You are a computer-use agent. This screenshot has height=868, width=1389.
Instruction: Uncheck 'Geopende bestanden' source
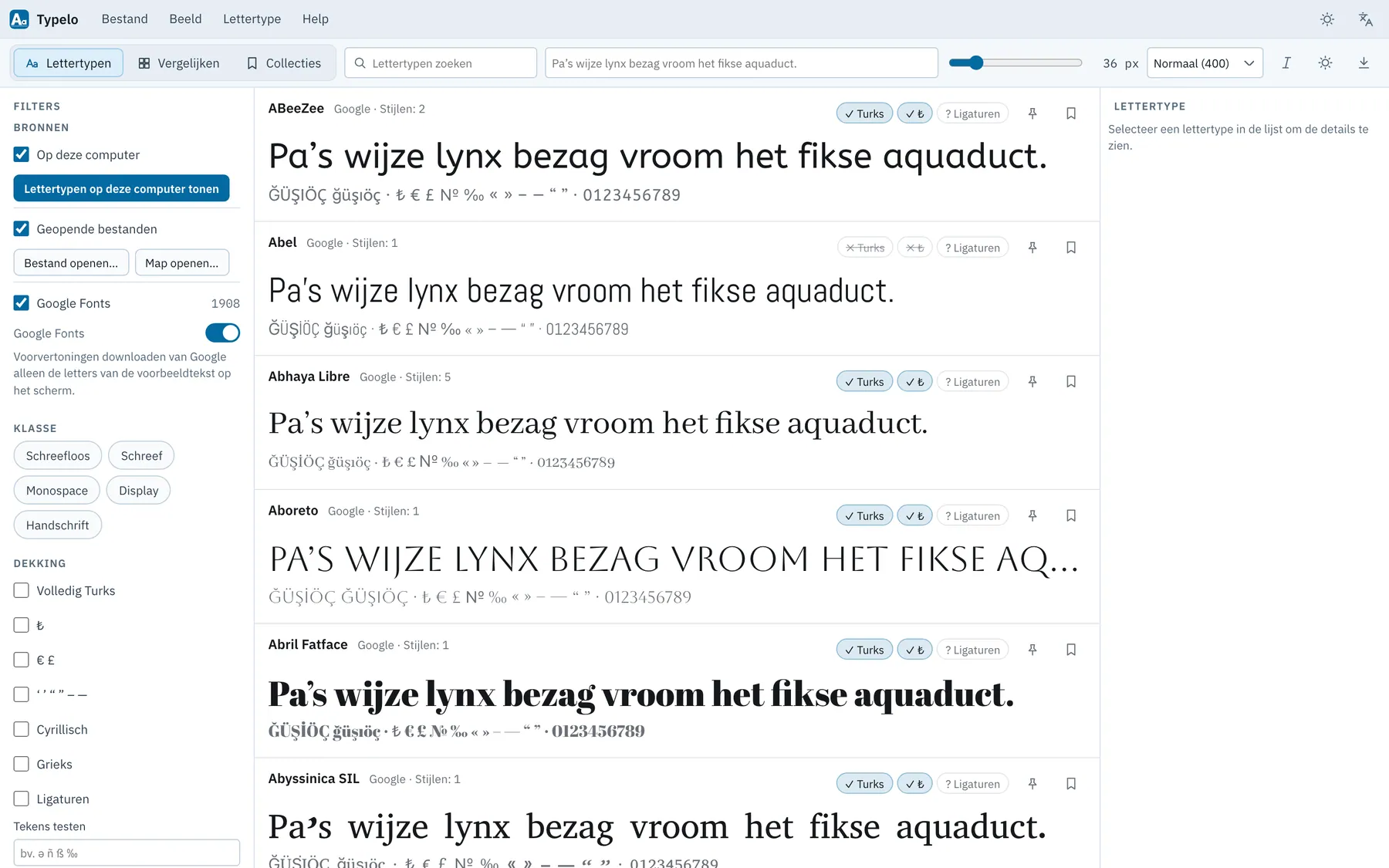click(22, 228)
